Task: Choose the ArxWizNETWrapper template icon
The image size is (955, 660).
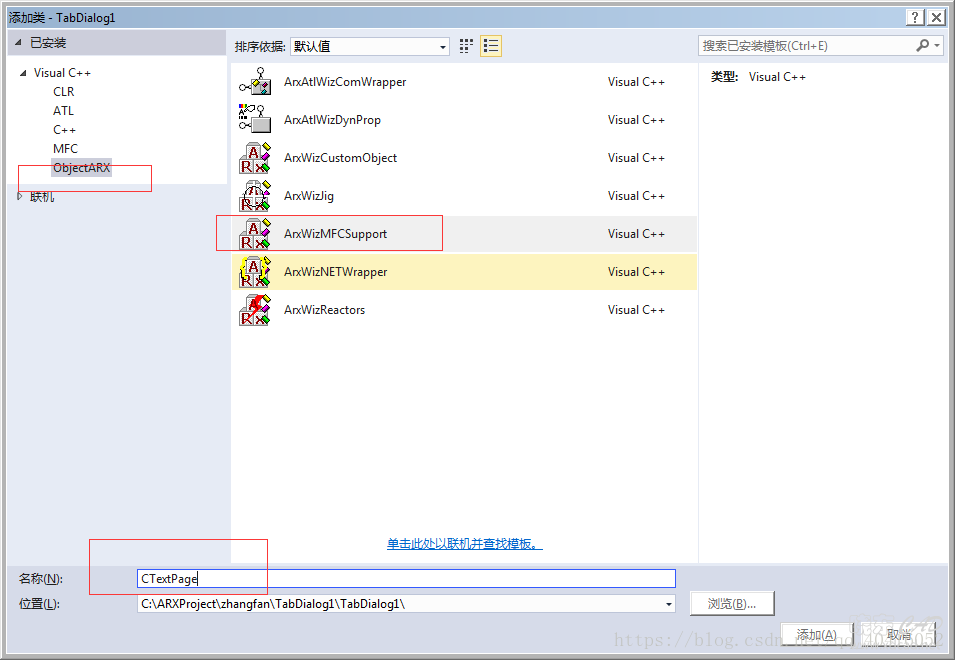Action: pos(255,272)
